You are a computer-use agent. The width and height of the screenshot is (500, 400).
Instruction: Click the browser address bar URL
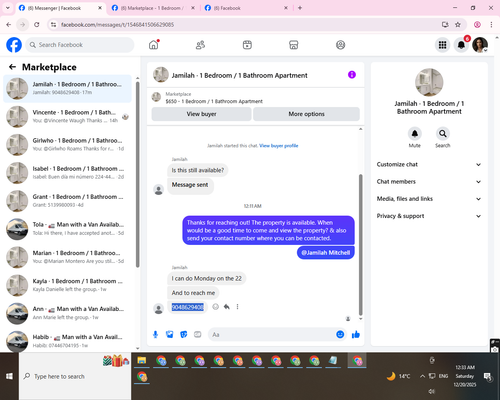[x=117, y=24]
